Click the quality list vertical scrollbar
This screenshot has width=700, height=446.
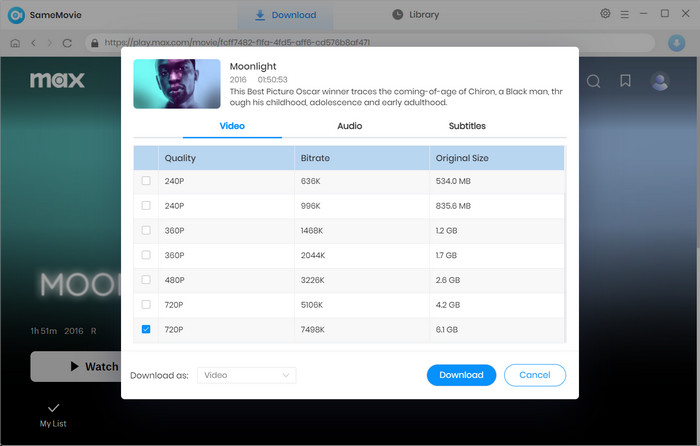coord(565,267)
